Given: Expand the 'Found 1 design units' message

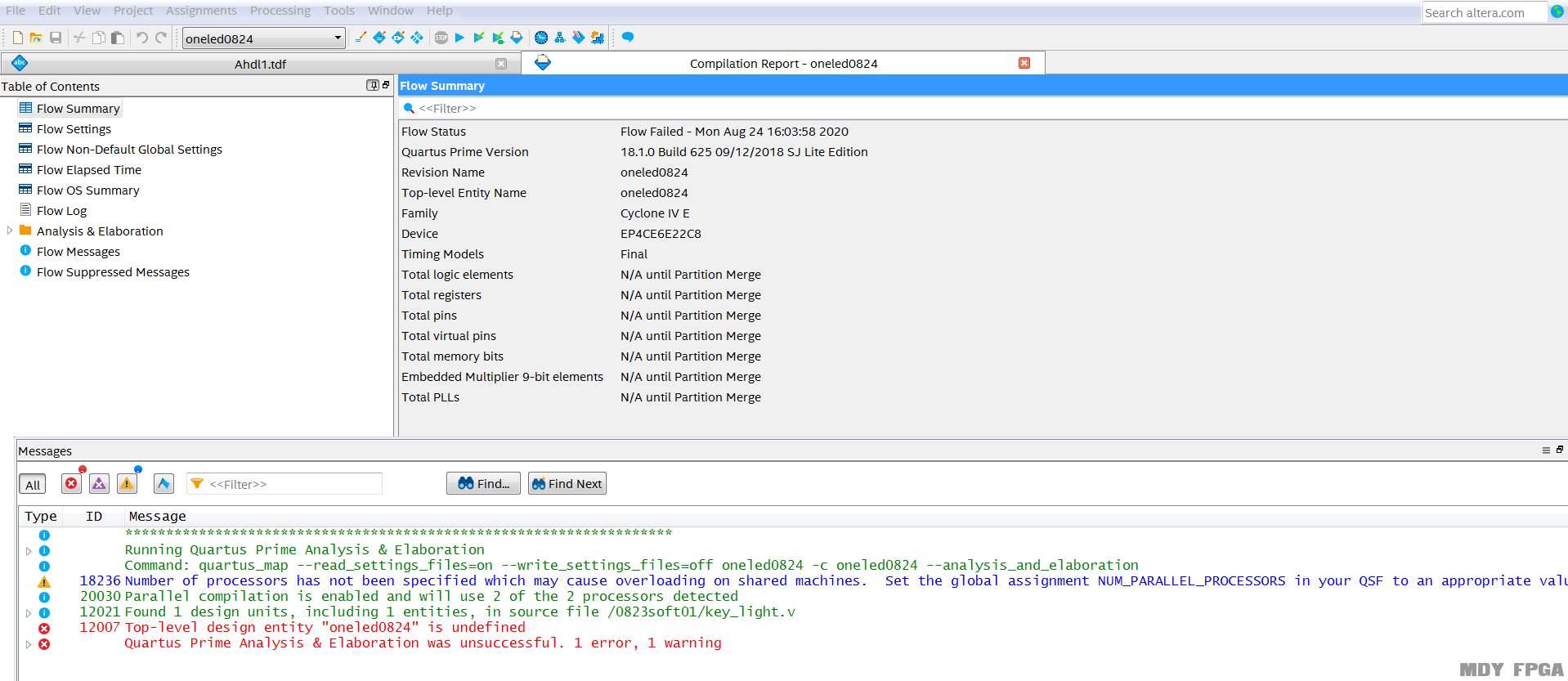Looking at the screenshot, I should pyautogui.click(x=29, y=613).
